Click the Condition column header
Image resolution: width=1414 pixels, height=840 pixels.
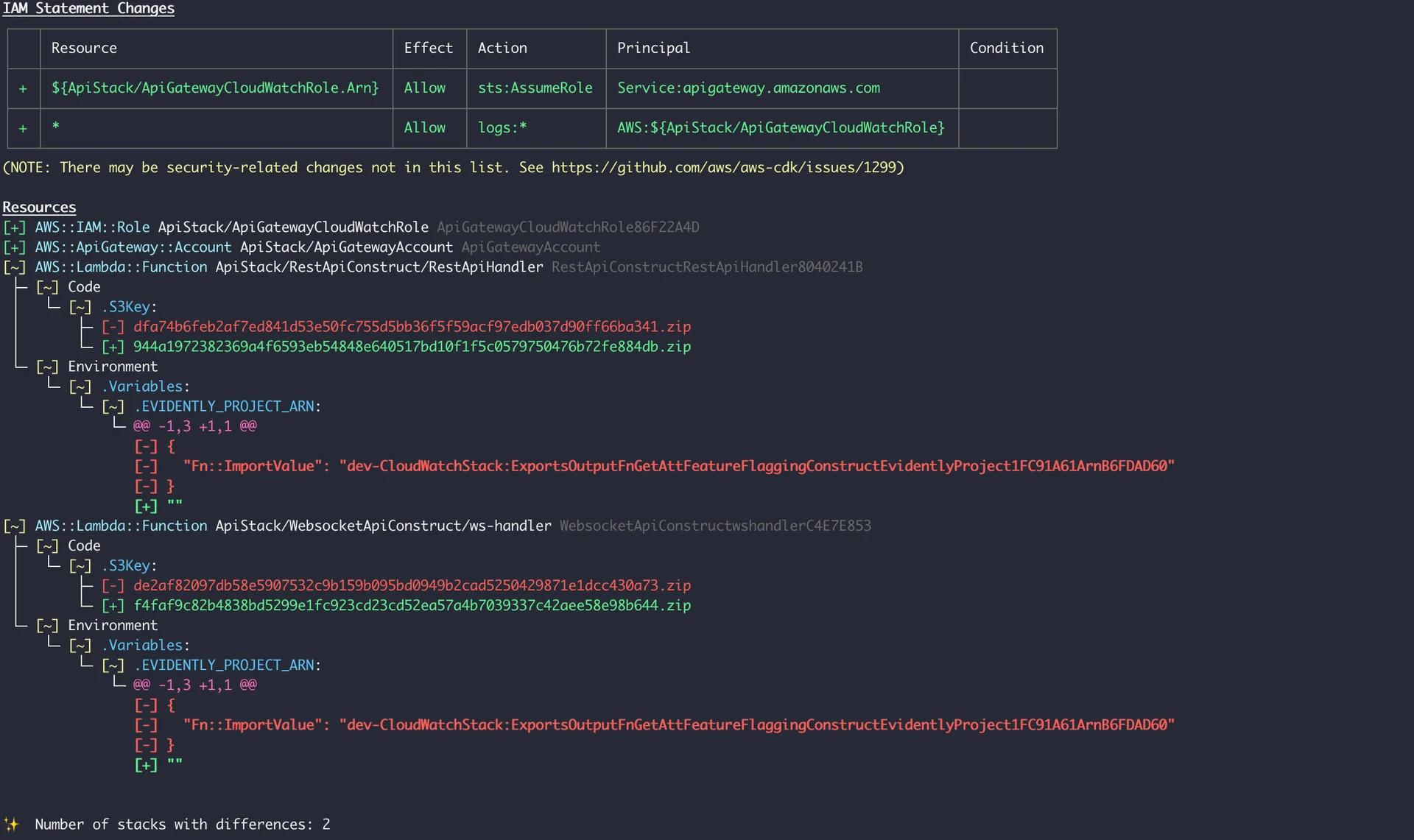[x=1006, y=48]
